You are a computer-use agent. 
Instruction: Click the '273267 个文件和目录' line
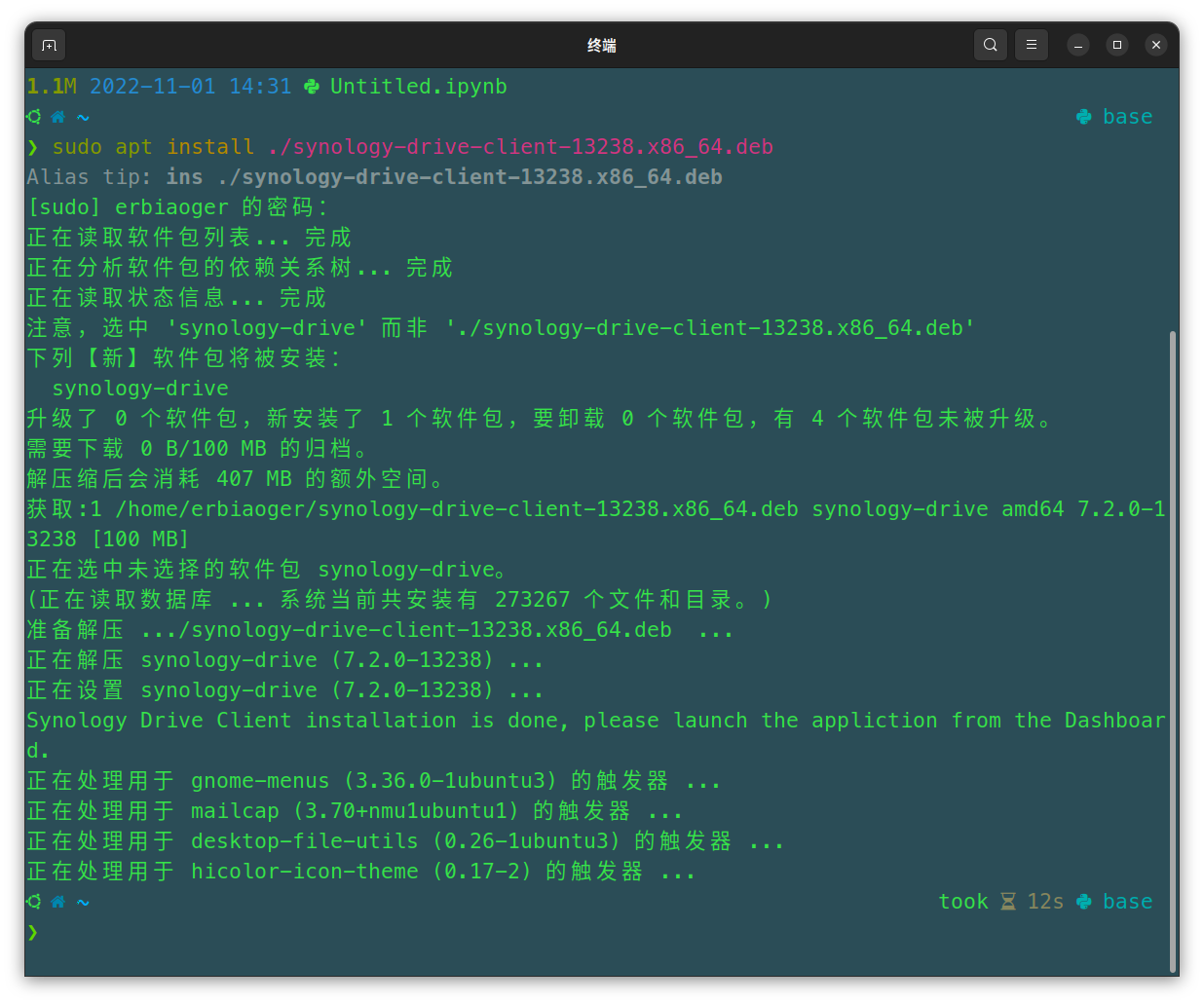399,600
